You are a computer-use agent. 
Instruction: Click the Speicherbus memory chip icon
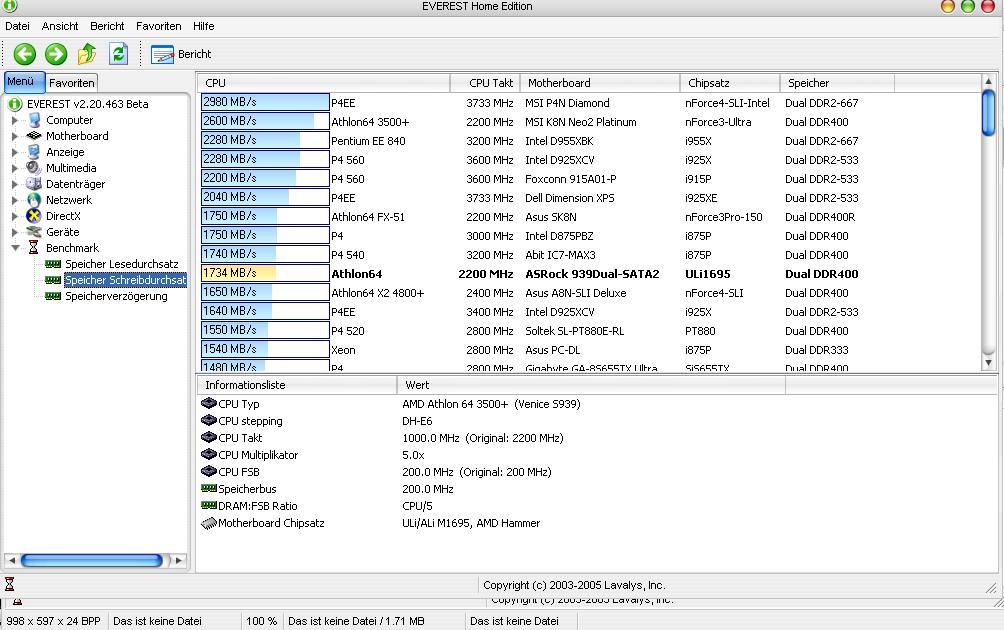click(209, 488)
